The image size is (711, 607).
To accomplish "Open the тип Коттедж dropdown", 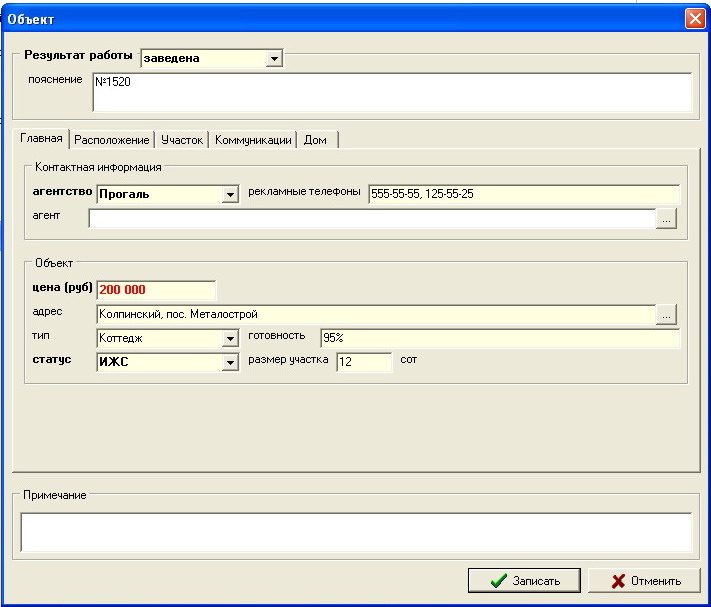I will pyautogui.click(x=230, y=339).
